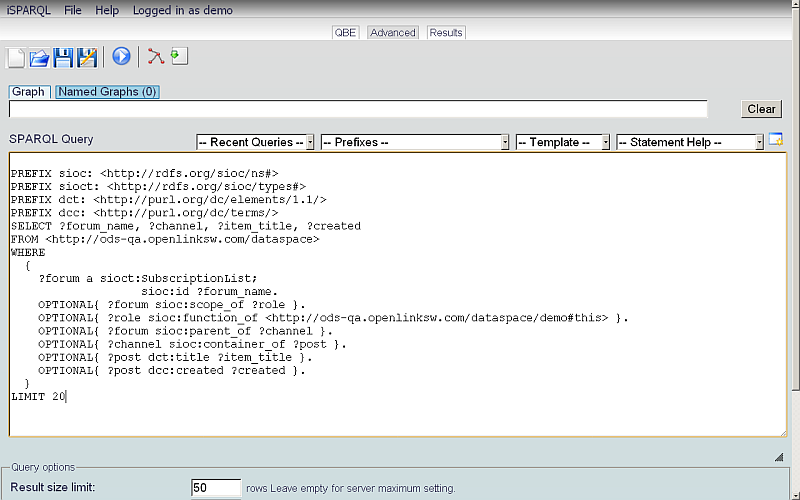Expand the Prefixes dropdown

415,142
